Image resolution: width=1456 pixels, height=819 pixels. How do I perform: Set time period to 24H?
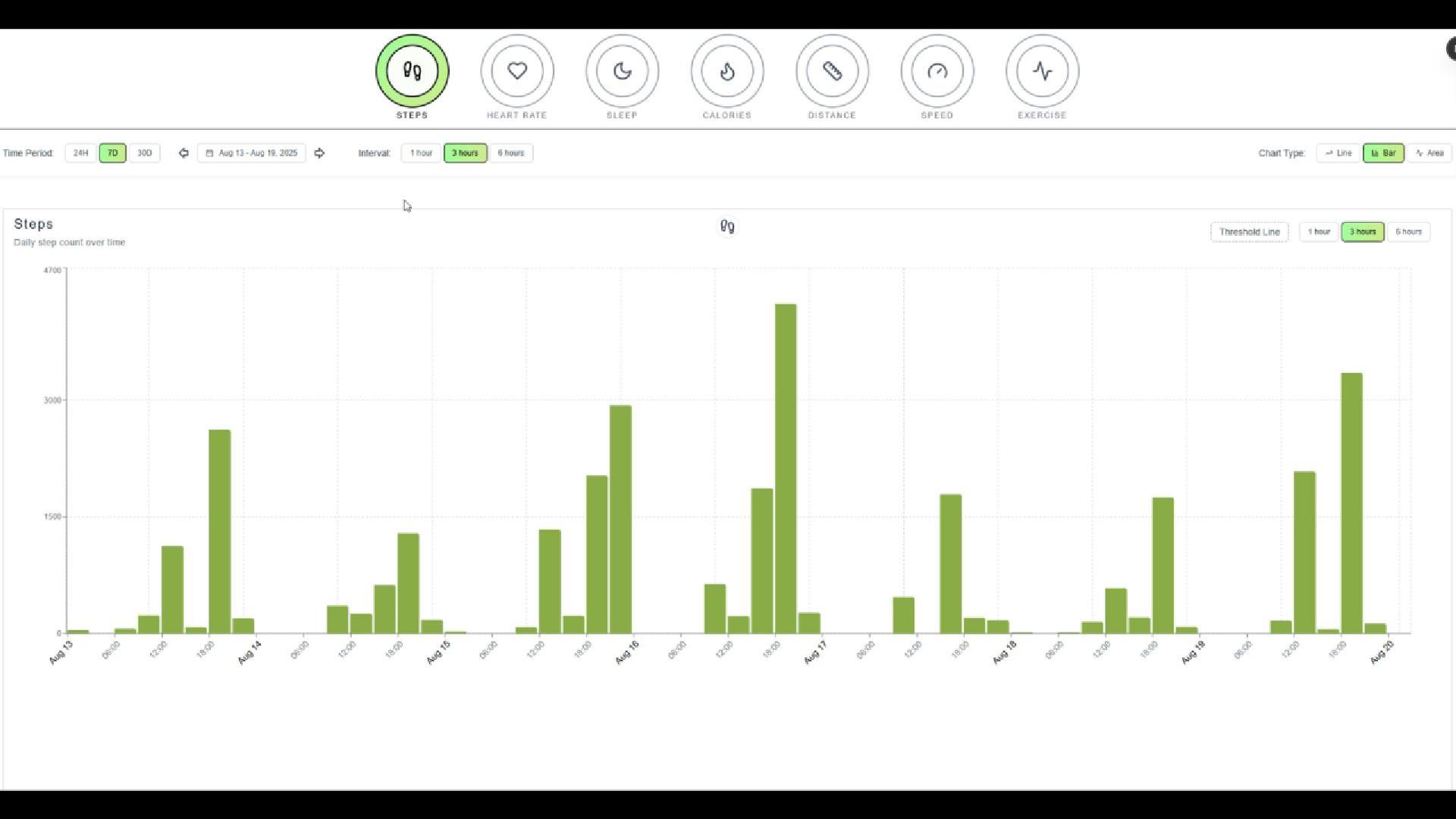coord(81,153)
